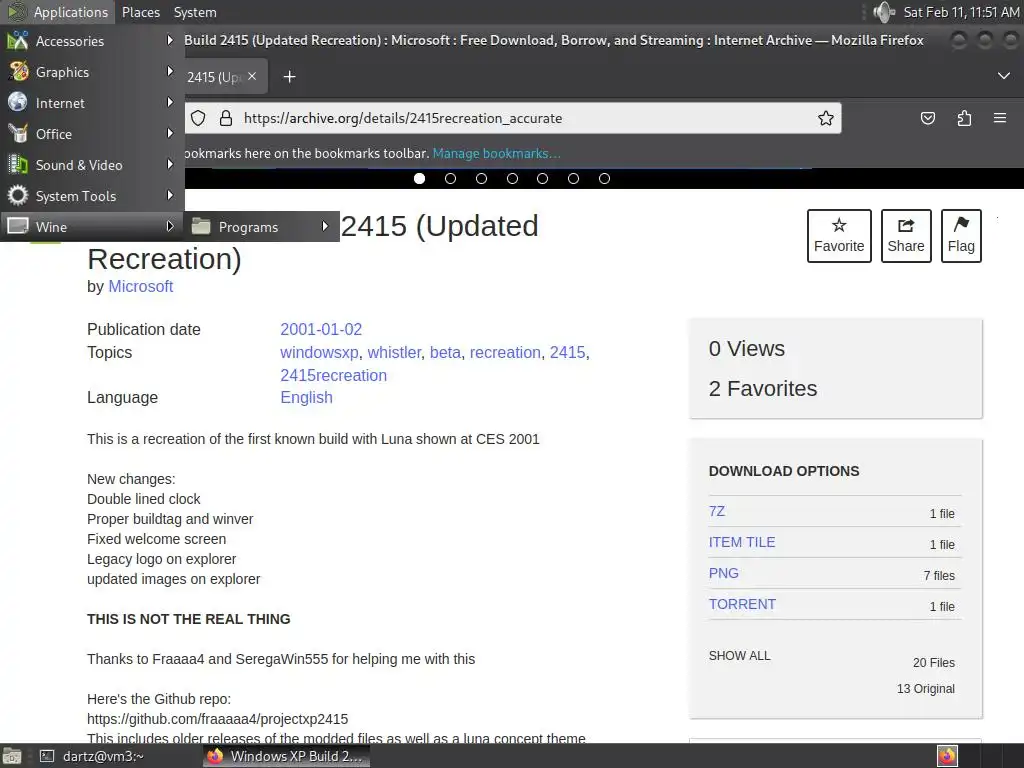Select the first carousel dot
1024x768 pixels.
pyautogui.click(x=419, y=178)
